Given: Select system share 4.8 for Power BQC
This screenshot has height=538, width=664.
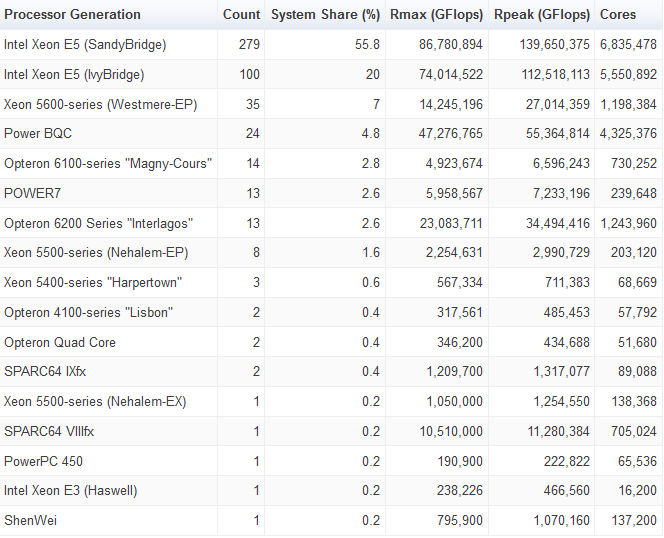Looking at the screenshot, I should pyautogui.click(x=371, y=133).
